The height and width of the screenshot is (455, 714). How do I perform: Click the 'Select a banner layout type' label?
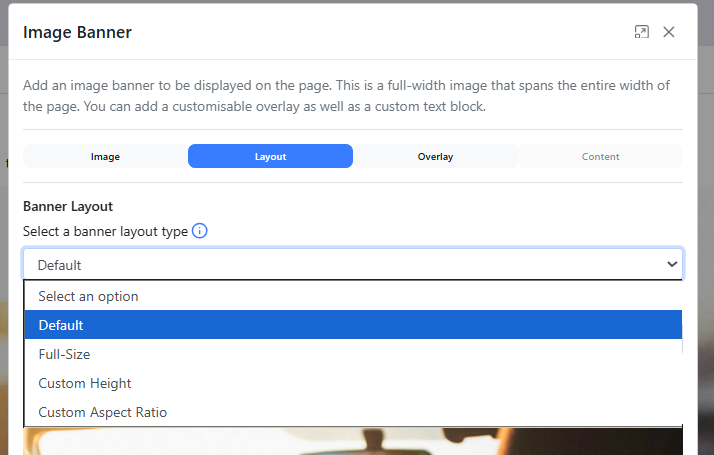(x=105, y=231)
